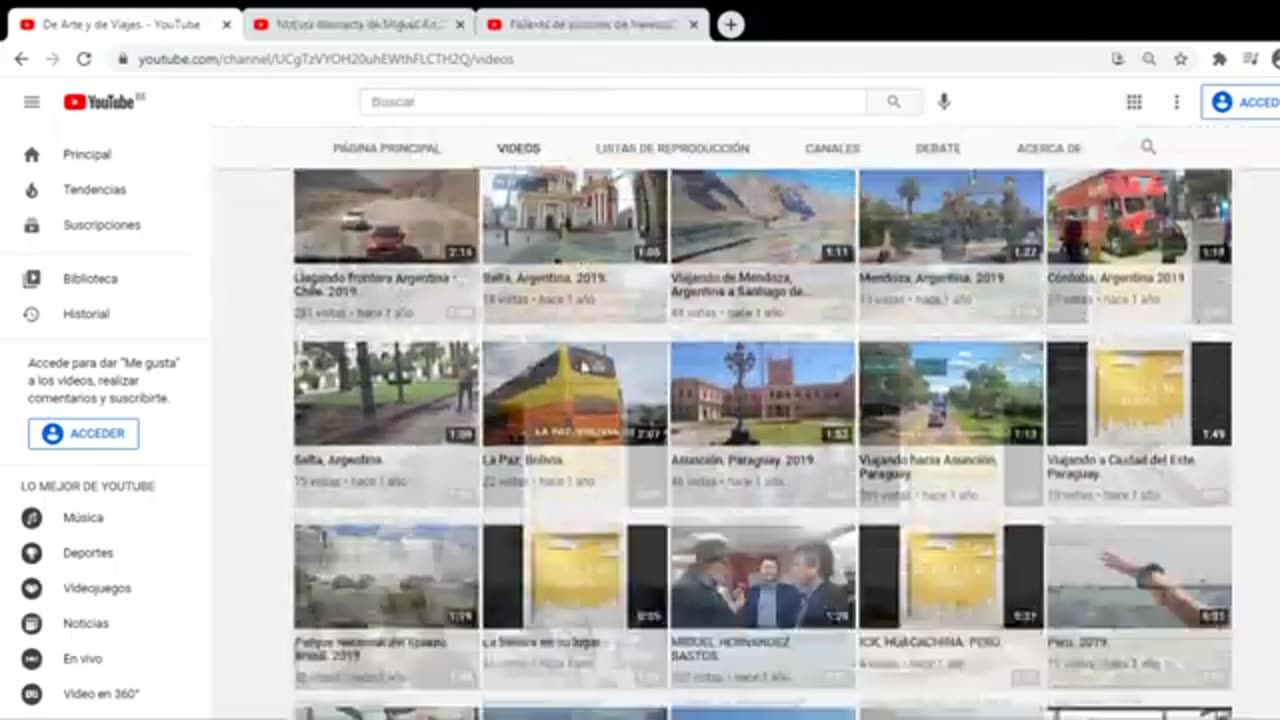Activate voice search microphone icon

[x=944, y=102]
